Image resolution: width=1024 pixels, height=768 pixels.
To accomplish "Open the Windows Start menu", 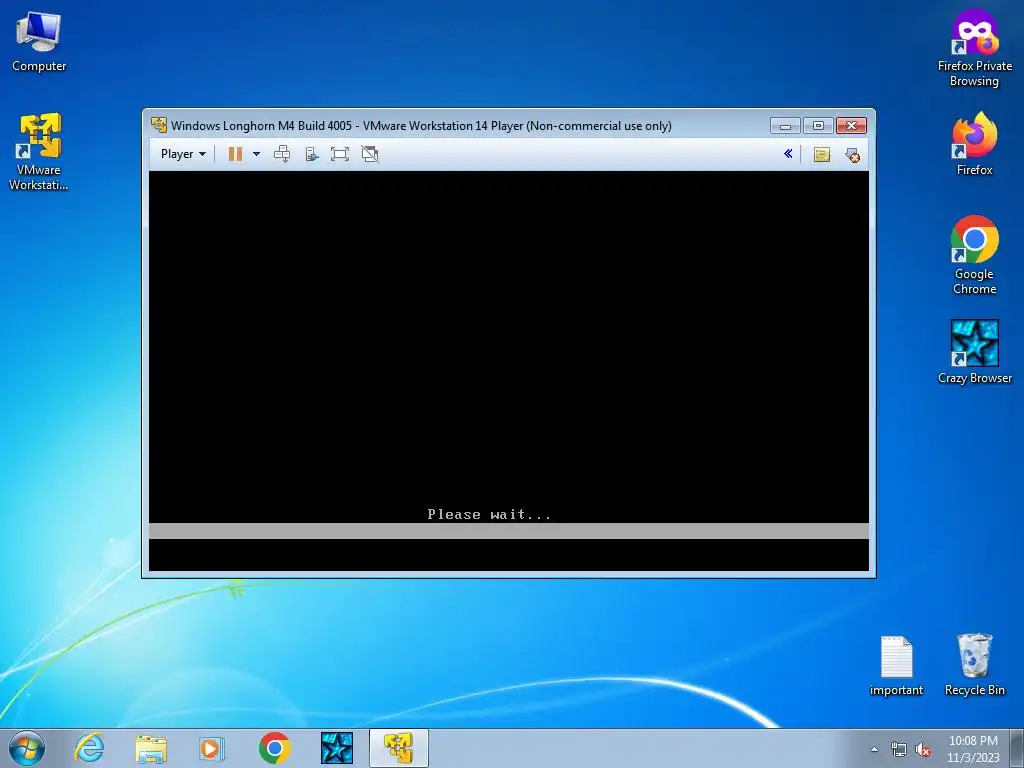I will (27, 748).
